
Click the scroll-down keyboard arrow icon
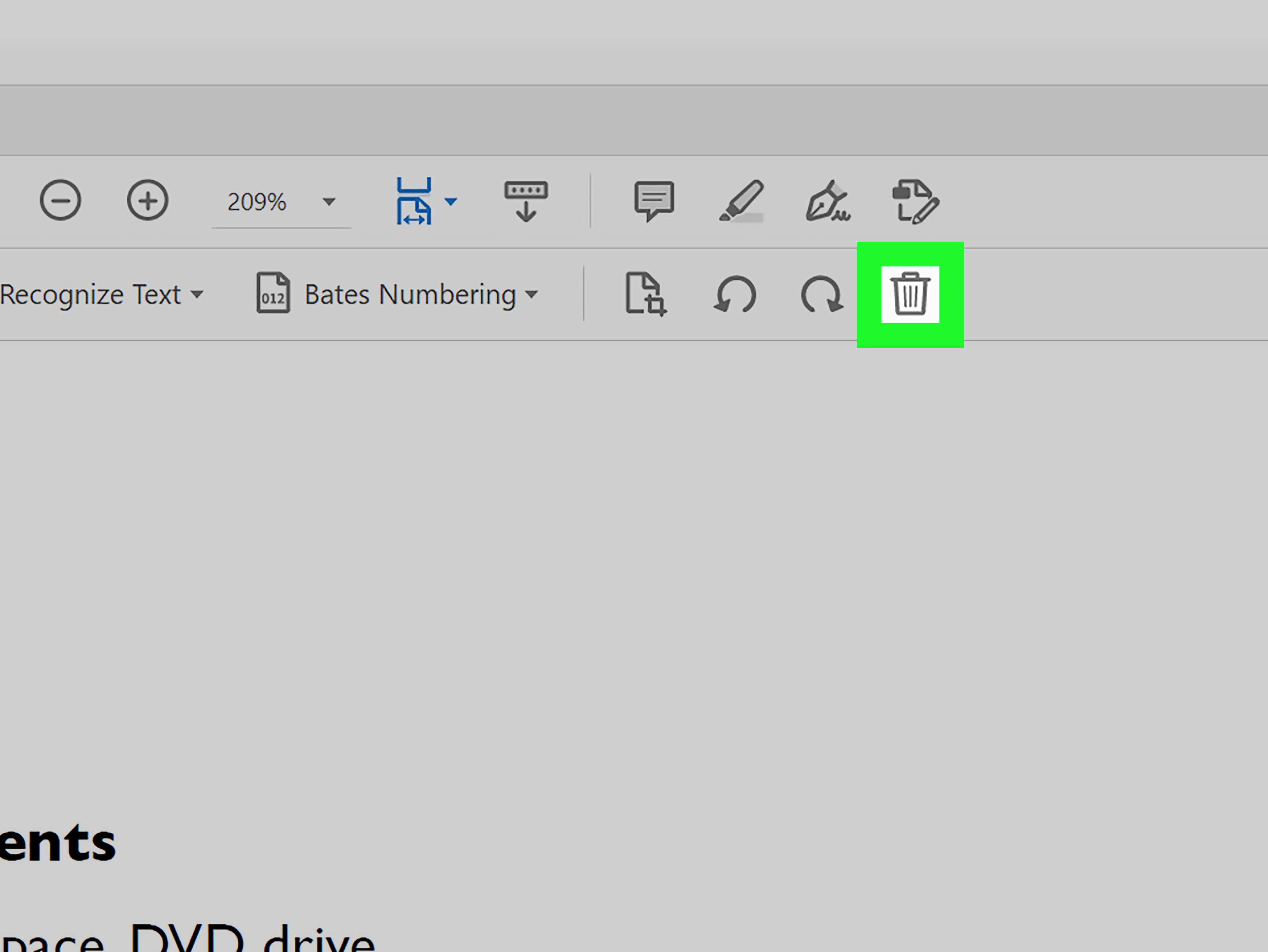pos(526,201)
